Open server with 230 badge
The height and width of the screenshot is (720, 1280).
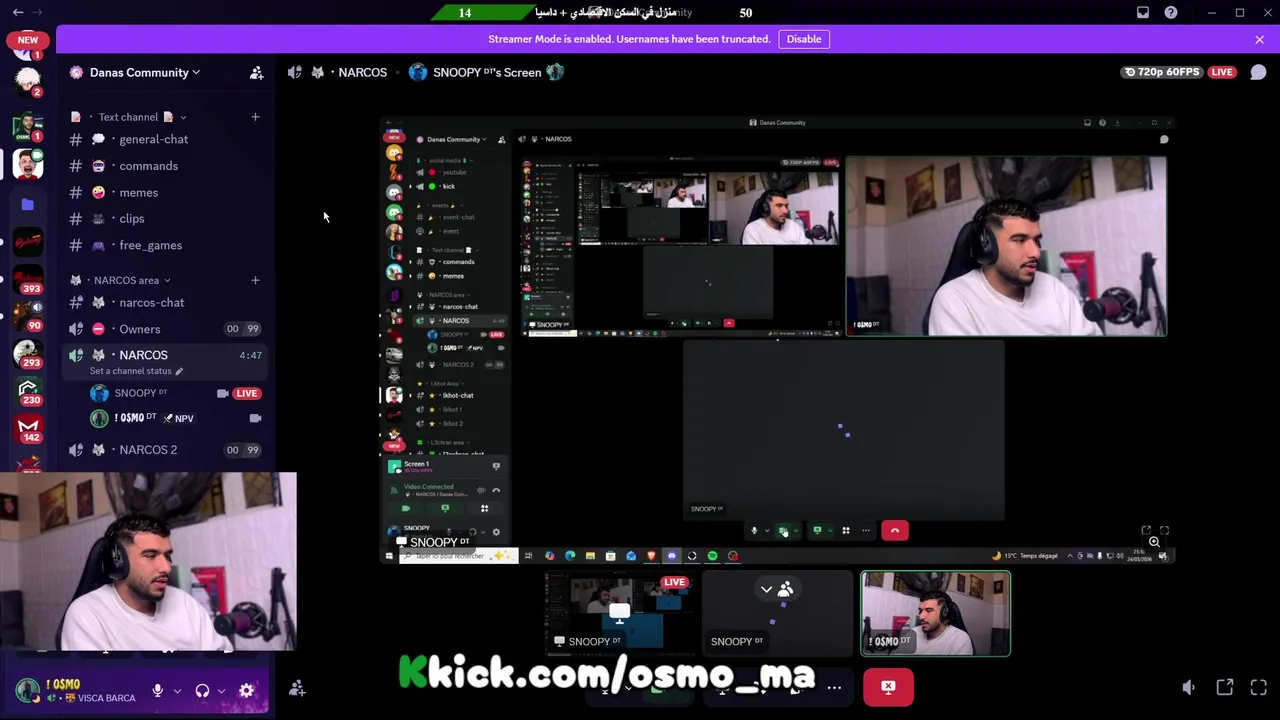tap(28, 391)
